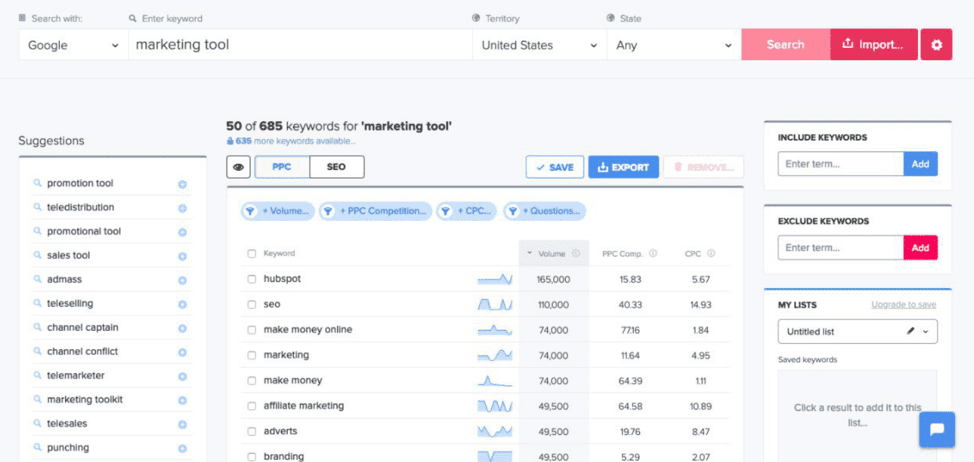The width and height of the screenshot is (974, 462).
Task: Open settings via the gear icon
Action: pos(936,45)
